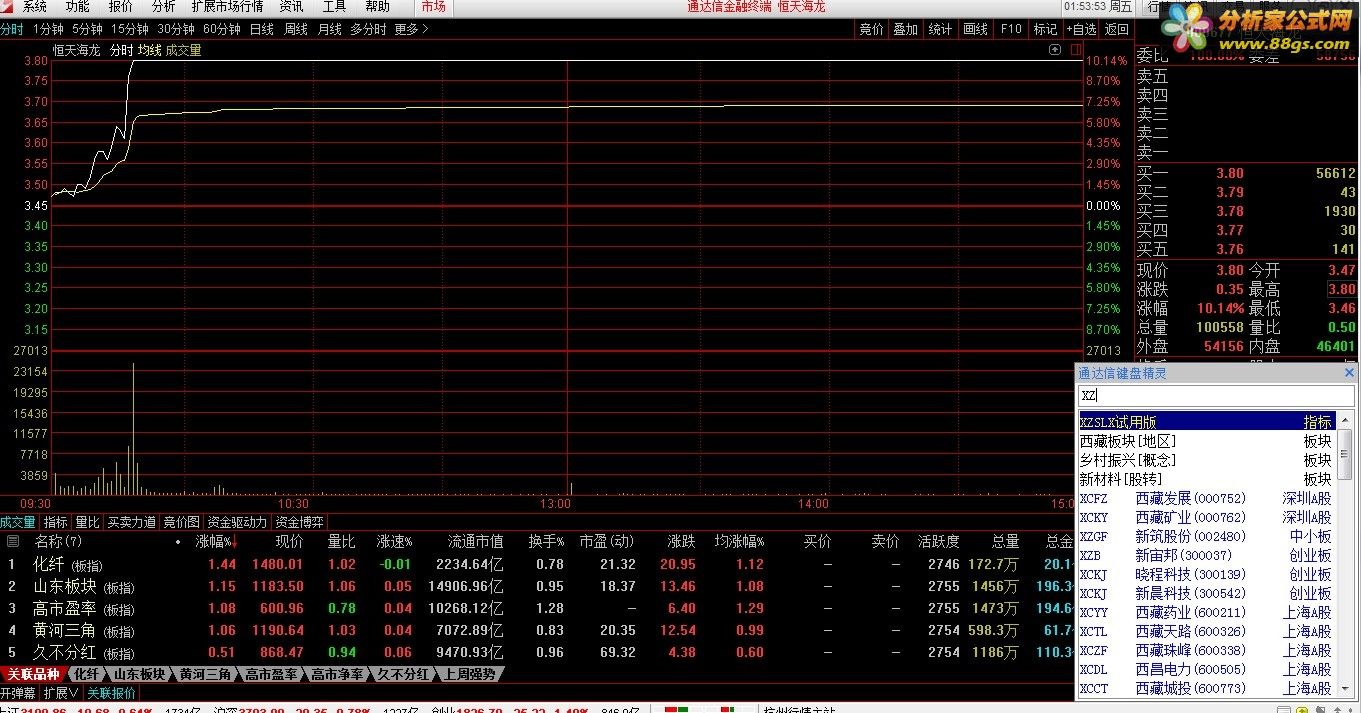The width and height of the screenshot is (1361, 713).
Task: Select the 黄河三角 row in table
Action: (536, 630)
